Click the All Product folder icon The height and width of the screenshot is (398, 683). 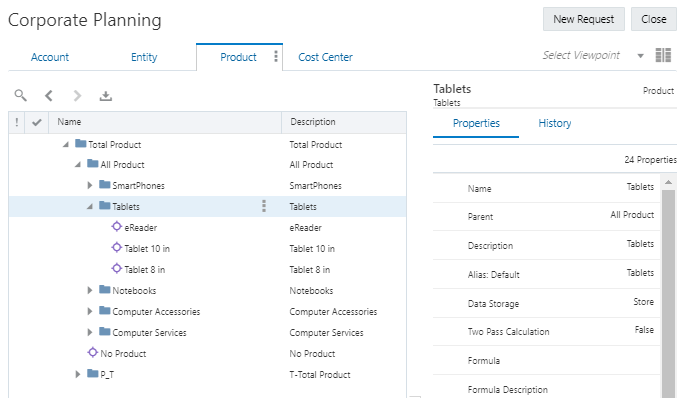(x=92, y=163)
